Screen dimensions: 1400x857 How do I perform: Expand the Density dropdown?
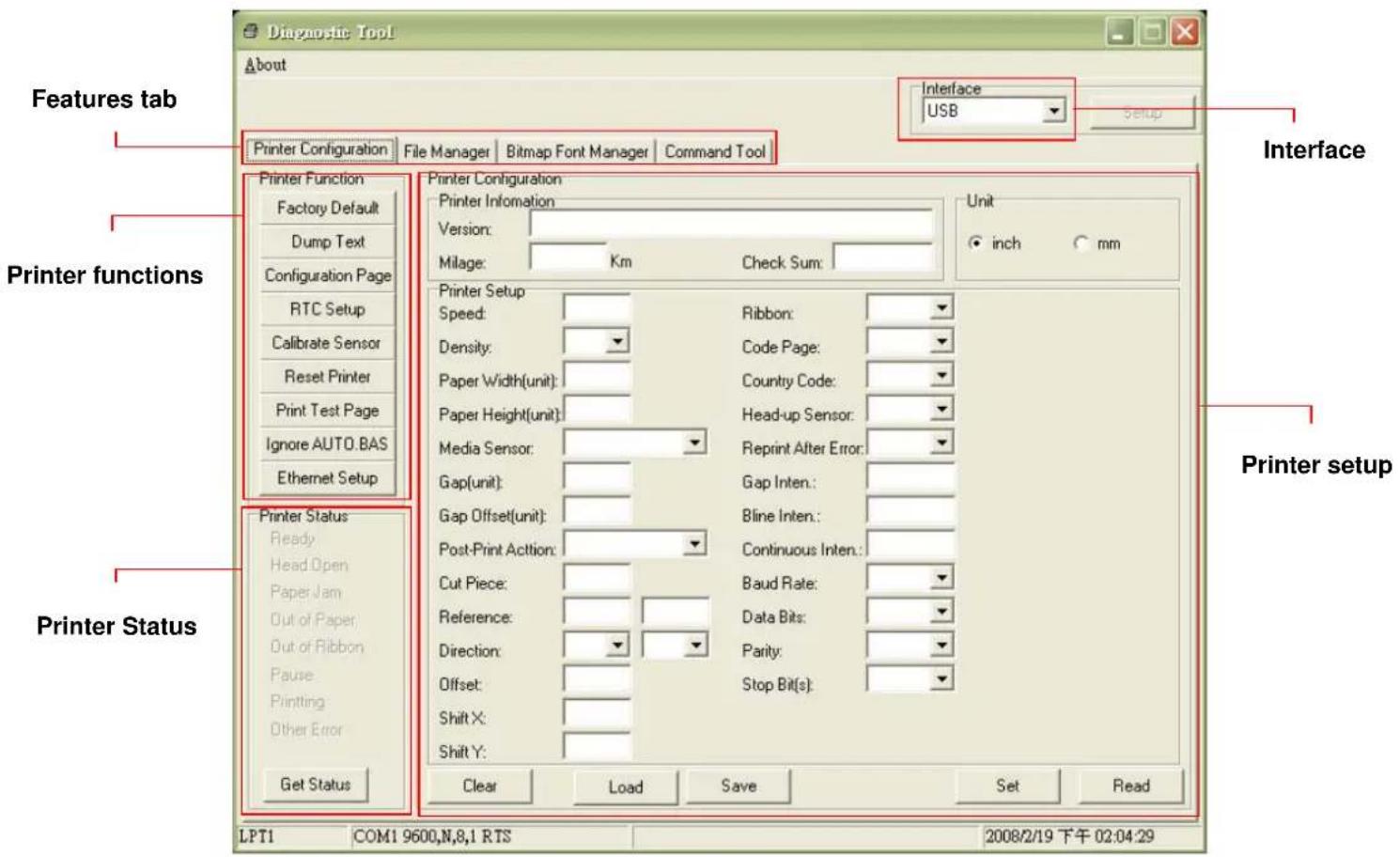pos(617,341)
